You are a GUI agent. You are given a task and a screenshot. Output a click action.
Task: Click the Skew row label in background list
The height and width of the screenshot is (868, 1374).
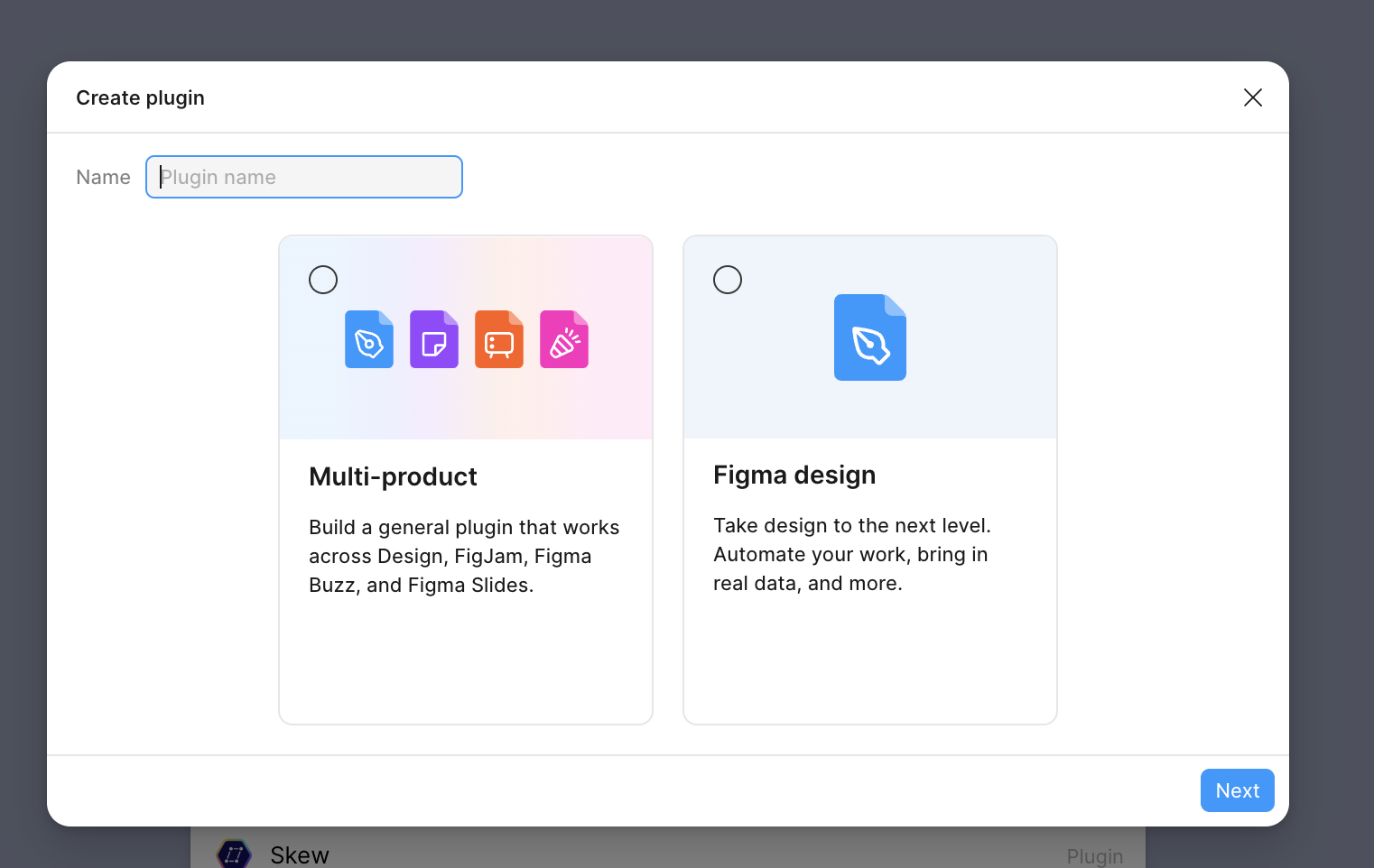tap(300, 855)
